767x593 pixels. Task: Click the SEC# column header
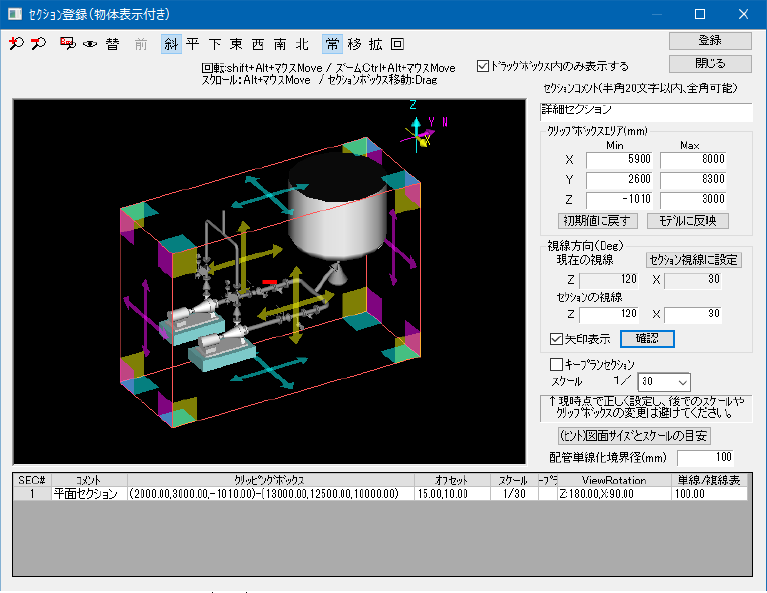(x=32, y=480)
